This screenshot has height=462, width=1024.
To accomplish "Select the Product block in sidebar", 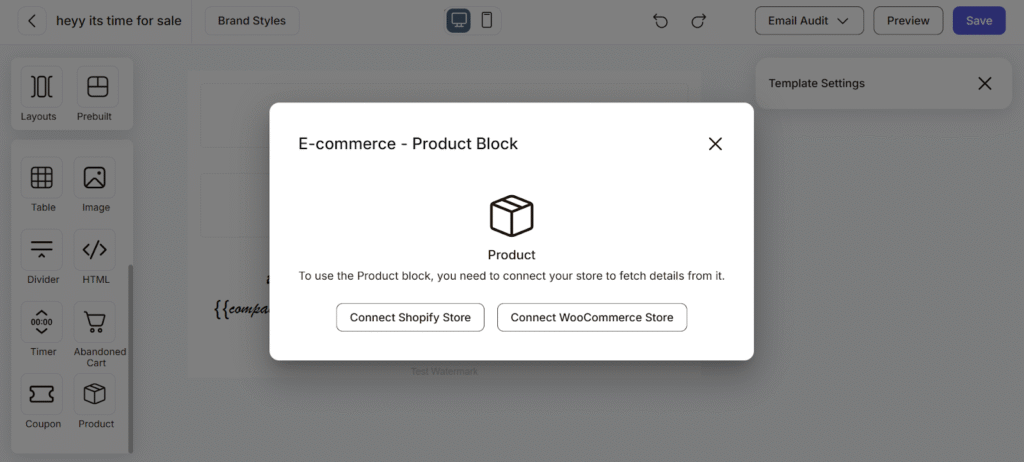I will 95,394.
